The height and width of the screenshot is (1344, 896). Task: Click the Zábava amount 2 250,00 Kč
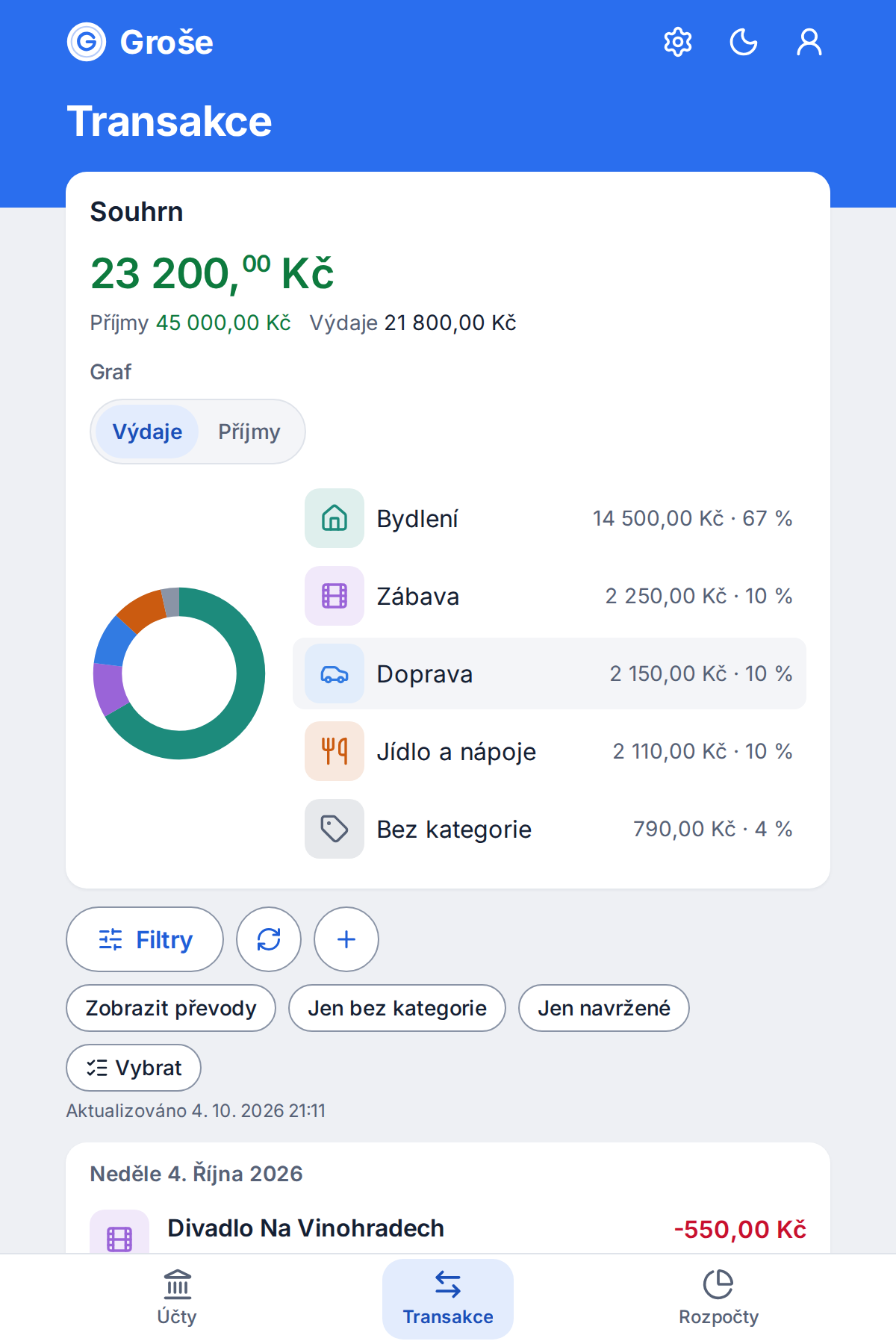(665, 596)
